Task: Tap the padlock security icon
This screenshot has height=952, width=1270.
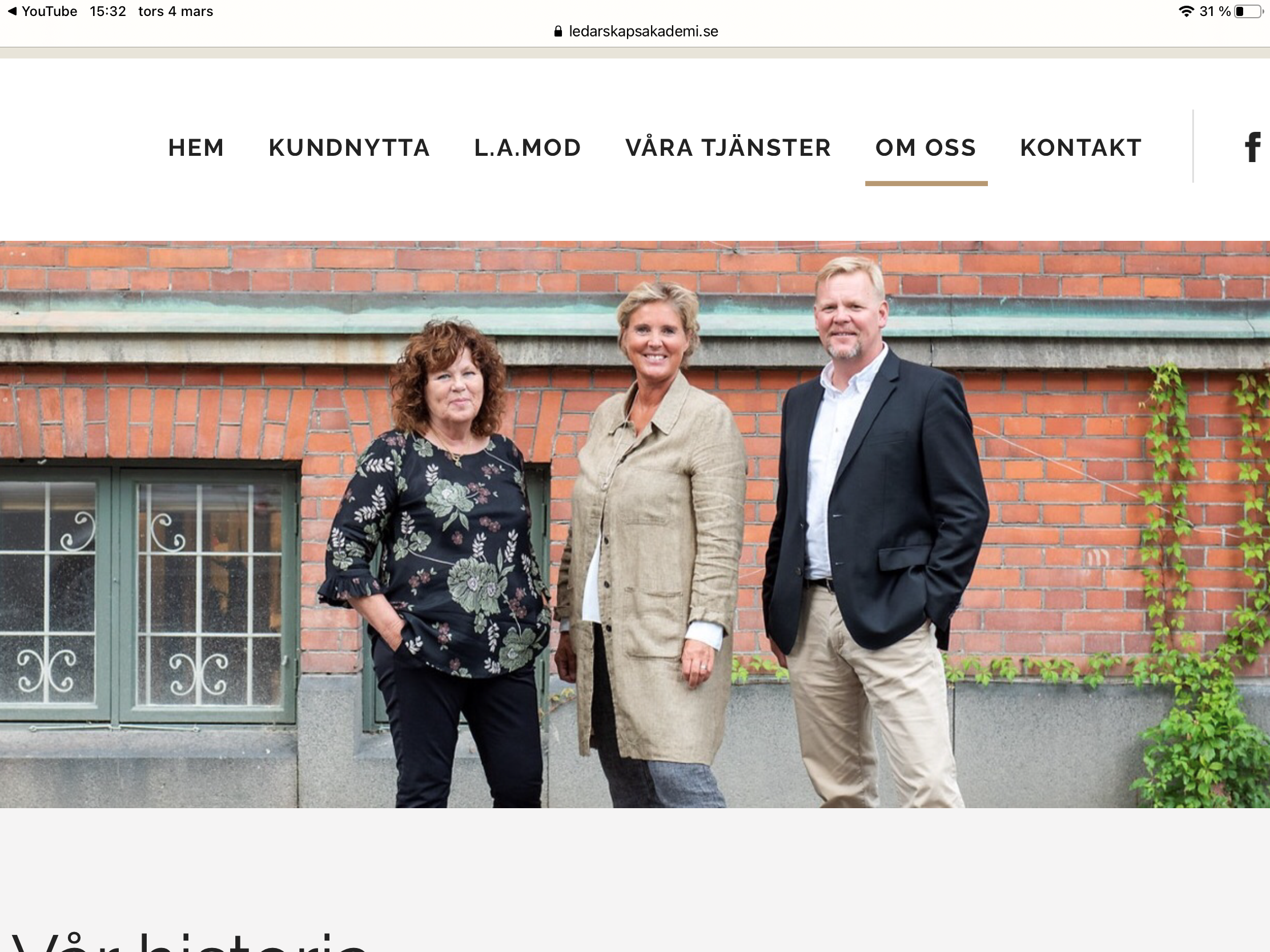Action: click(x=558, y=31)
